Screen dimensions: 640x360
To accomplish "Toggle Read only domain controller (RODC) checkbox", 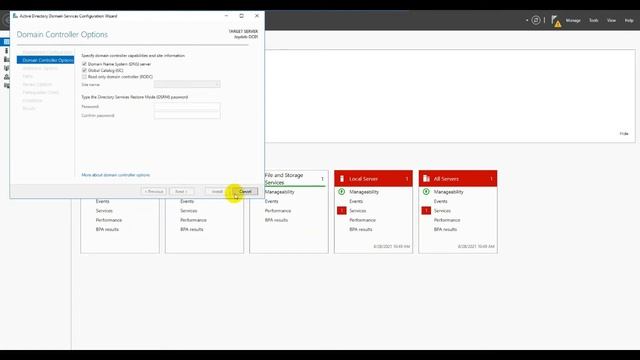I will 84,76.
